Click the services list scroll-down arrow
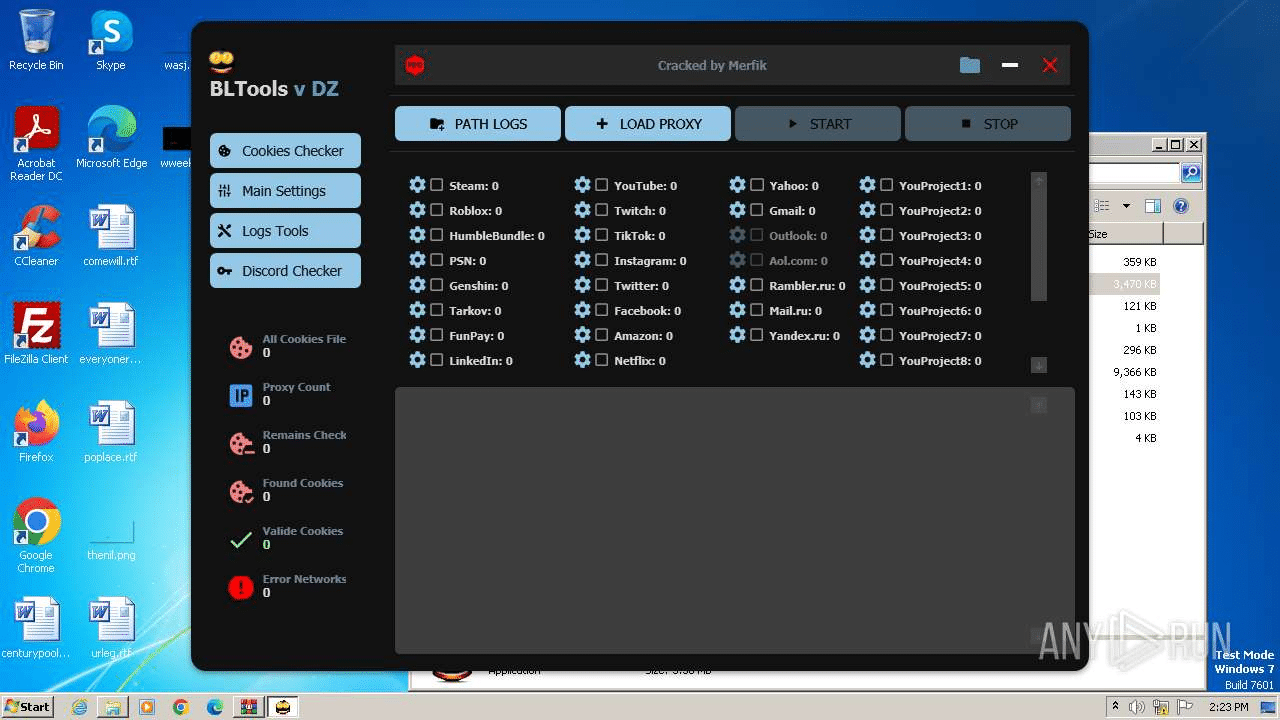This screenshot has height=720, width=1280. 1039,365
